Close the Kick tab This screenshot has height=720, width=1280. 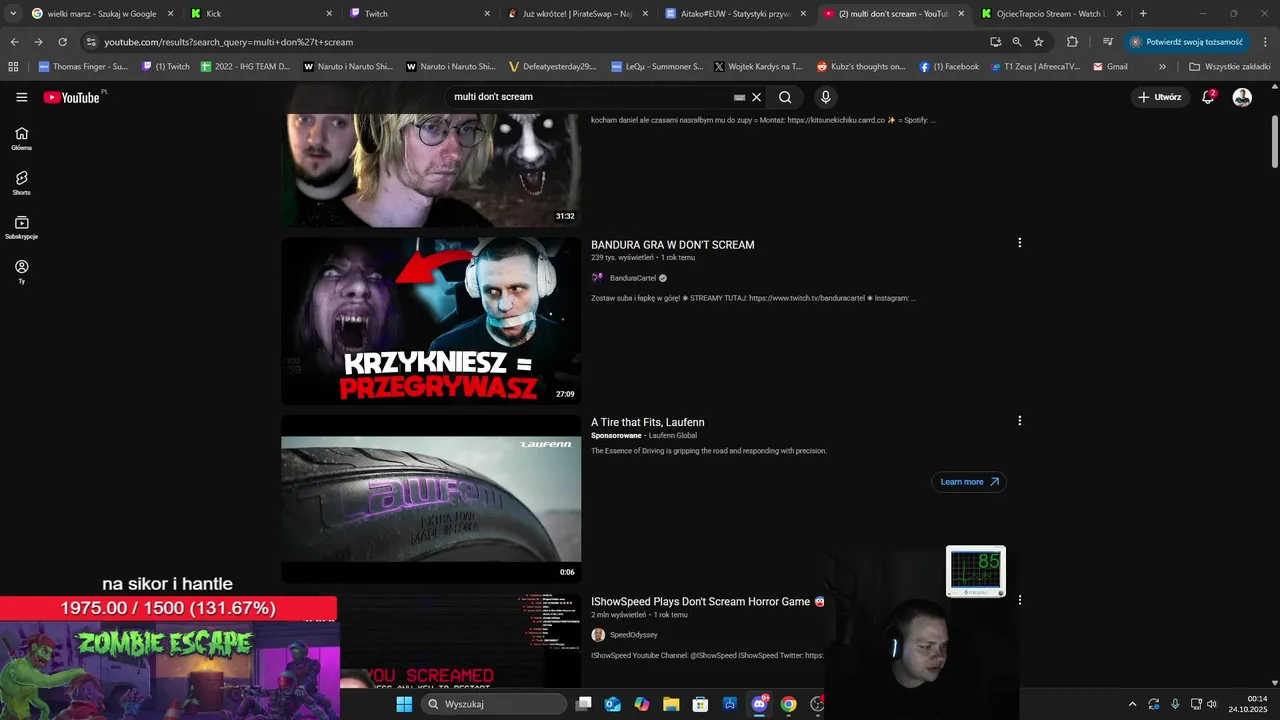click(x=329, y=14)
